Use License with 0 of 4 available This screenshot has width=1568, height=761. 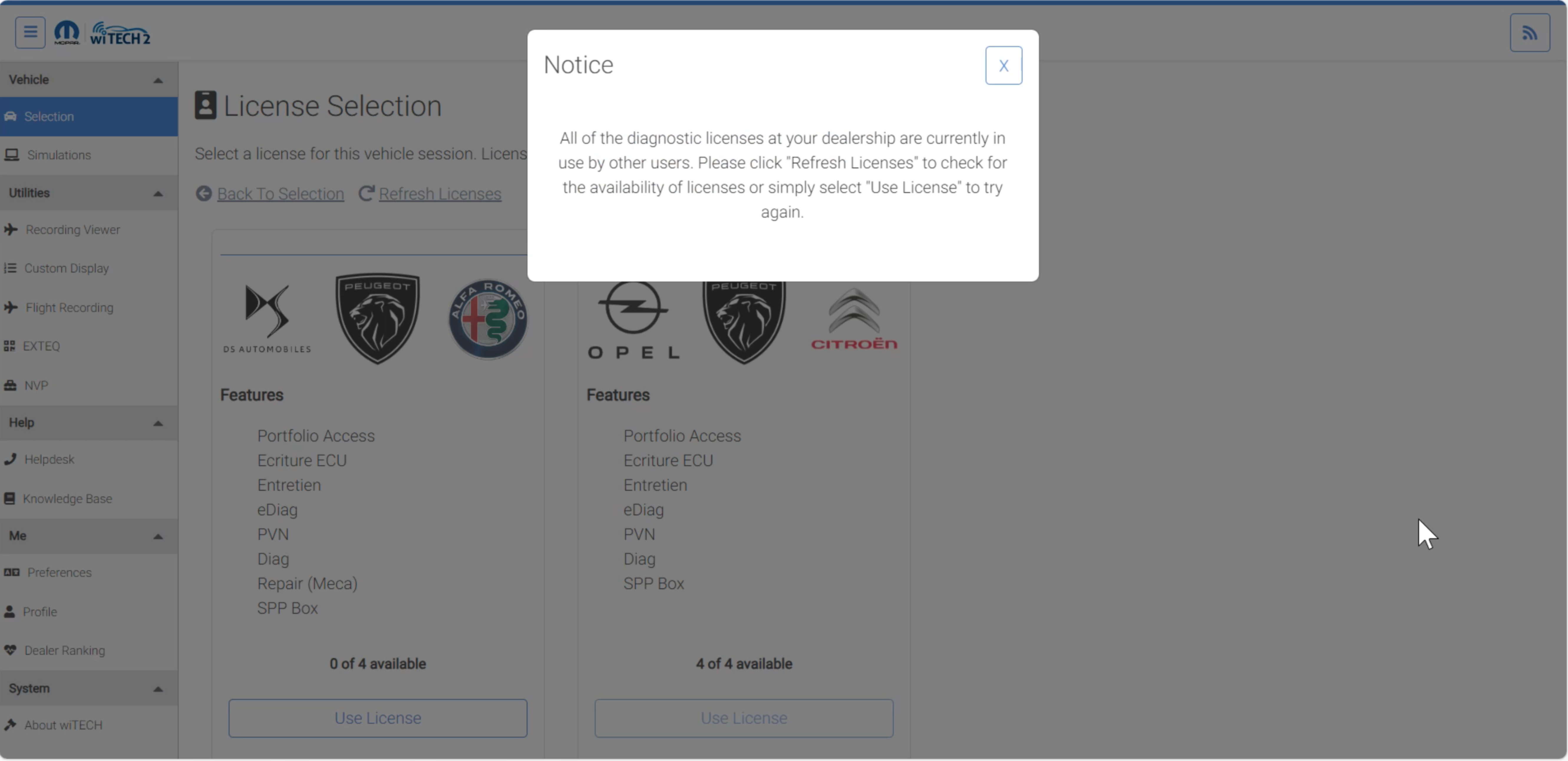tap(377, 718)
